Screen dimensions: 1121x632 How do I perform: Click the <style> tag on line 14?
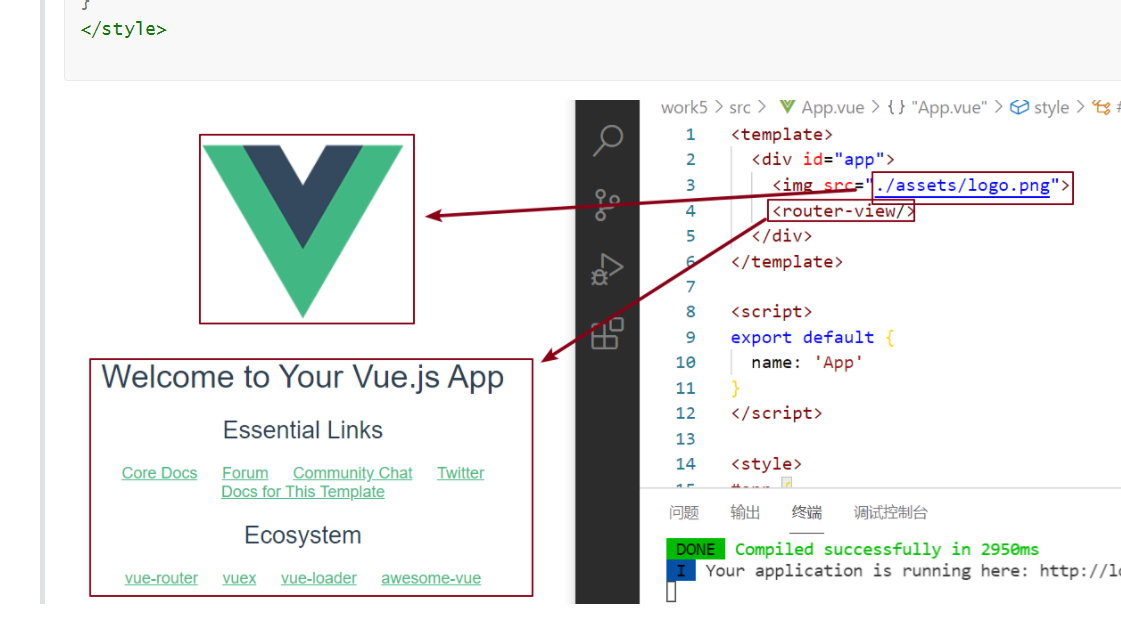[x=766, y=464]
